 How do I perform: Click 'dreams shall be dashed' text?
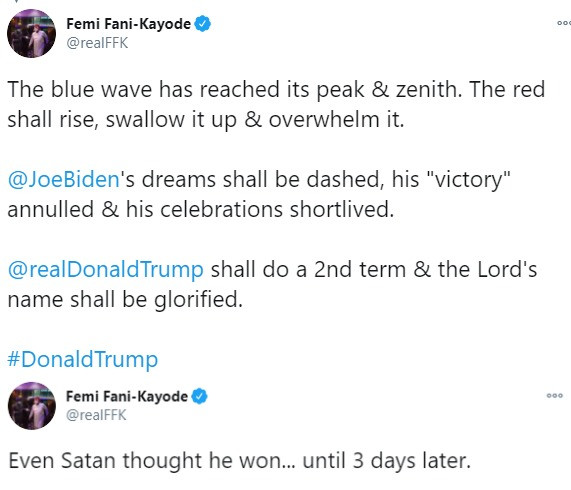[x=263, y=179]
